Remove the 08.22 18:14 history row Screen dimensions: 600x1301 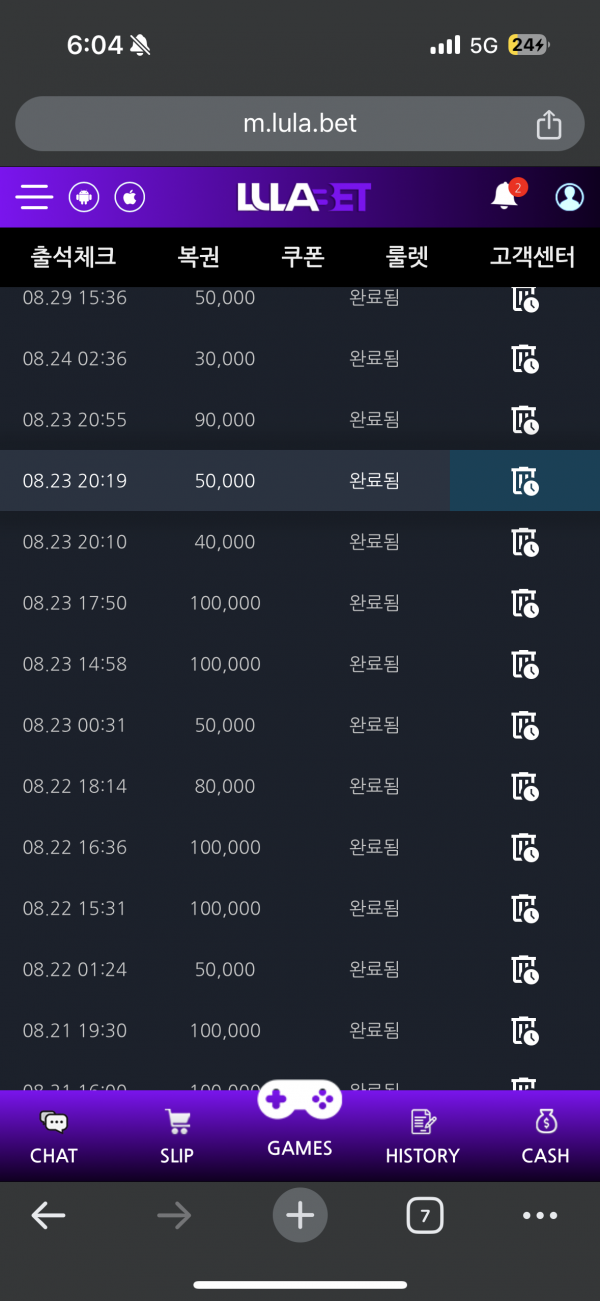coord(525,786)
